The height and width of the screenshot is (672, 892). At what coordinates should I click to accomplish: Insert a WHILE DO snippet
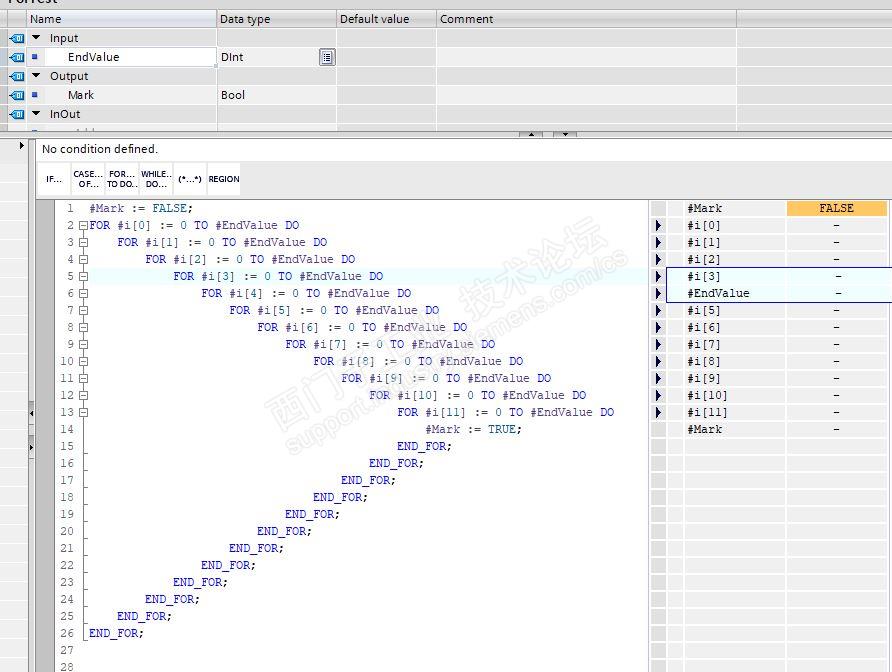coord(156,179)
